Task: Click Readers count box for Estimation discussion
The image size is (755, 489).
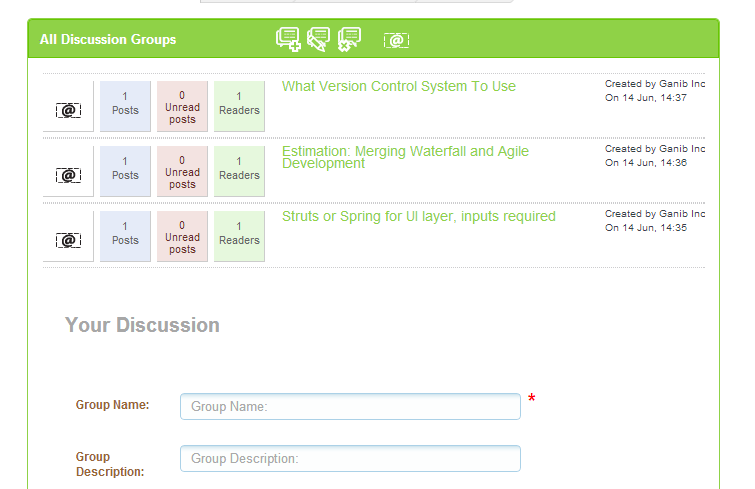Action: 239,169
